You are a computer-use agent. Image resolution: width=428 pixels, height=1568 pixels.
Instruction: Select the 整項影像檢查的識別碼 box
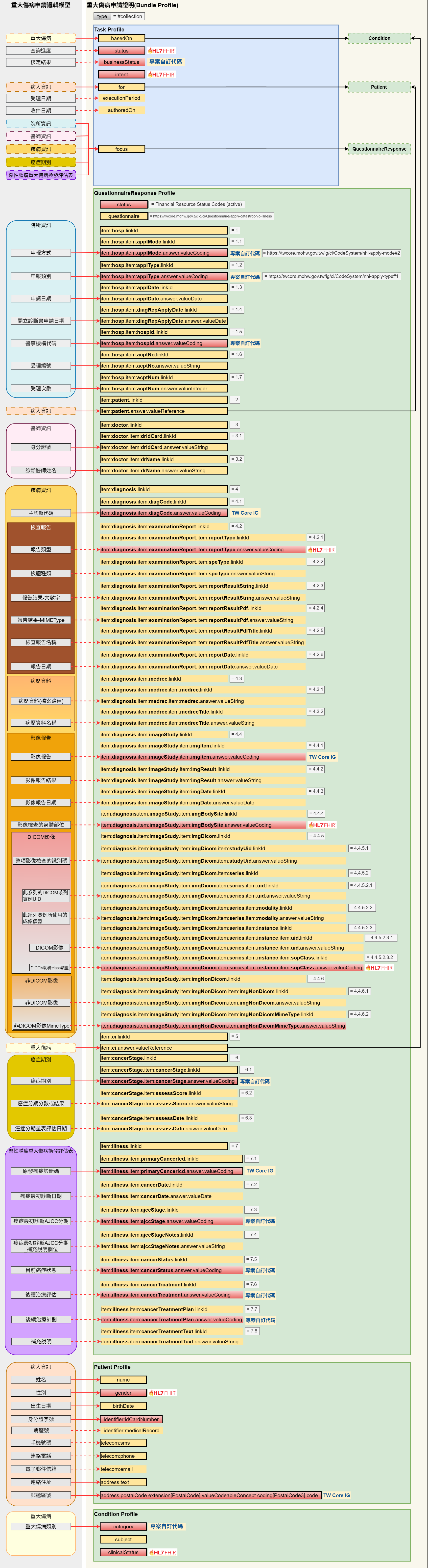point(41,861)
